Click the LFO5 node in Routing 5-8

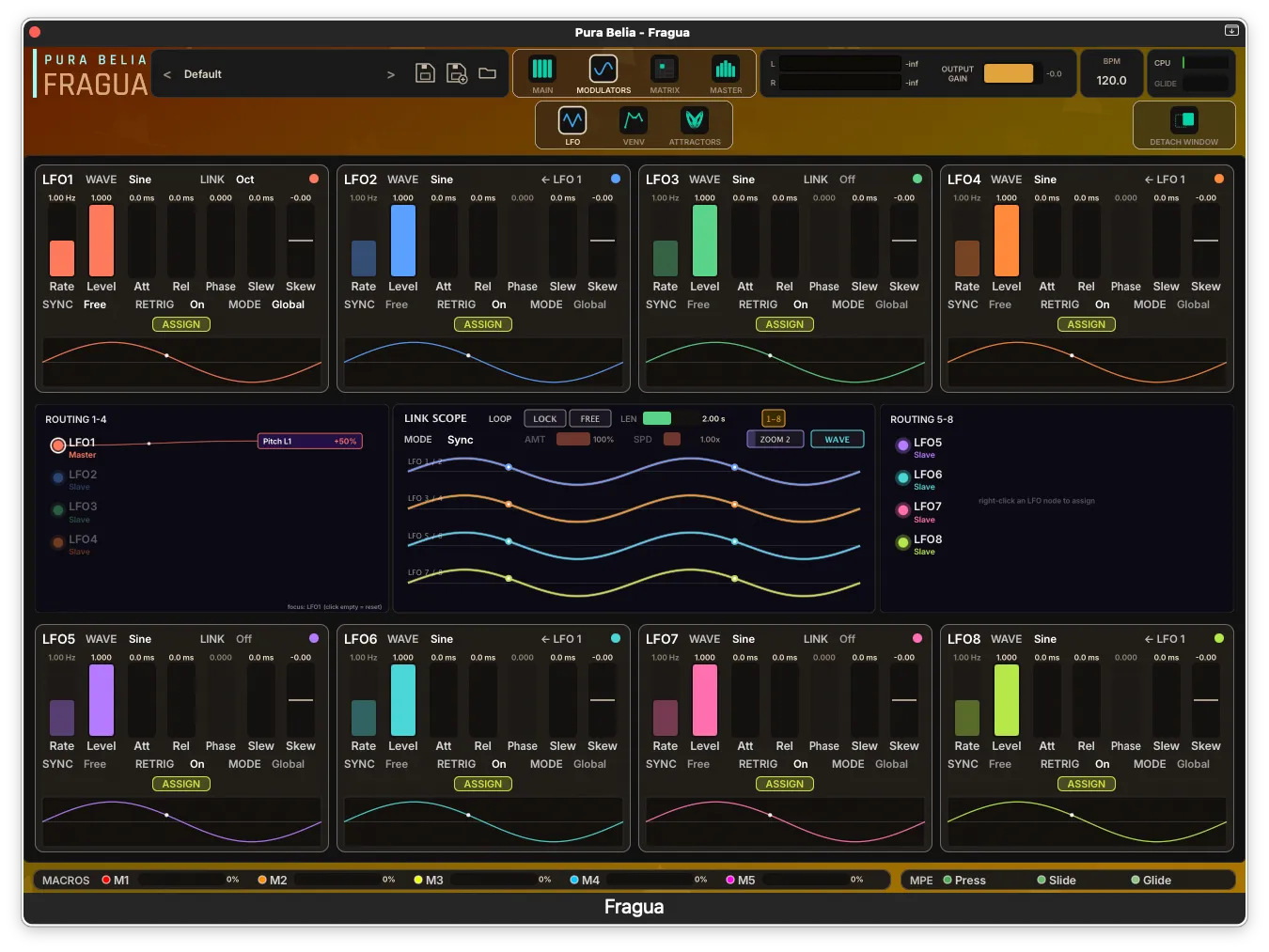(903, 445)
